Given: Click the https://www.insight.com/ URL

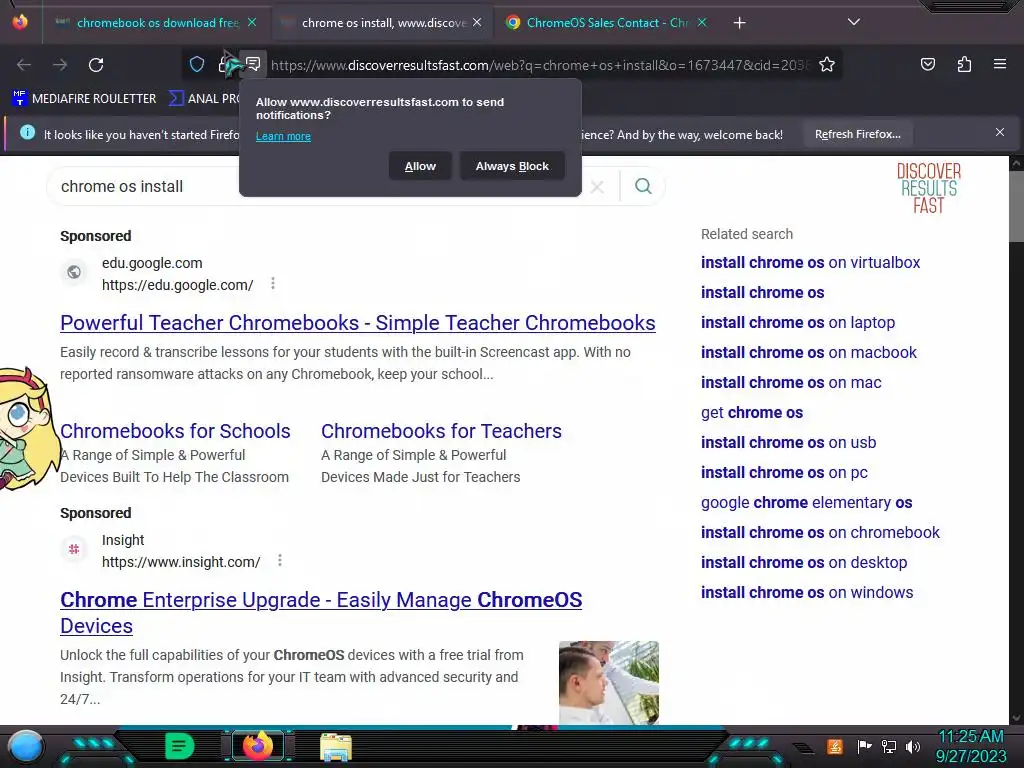Looking at the screenshot, I should [x=181, y=562].
